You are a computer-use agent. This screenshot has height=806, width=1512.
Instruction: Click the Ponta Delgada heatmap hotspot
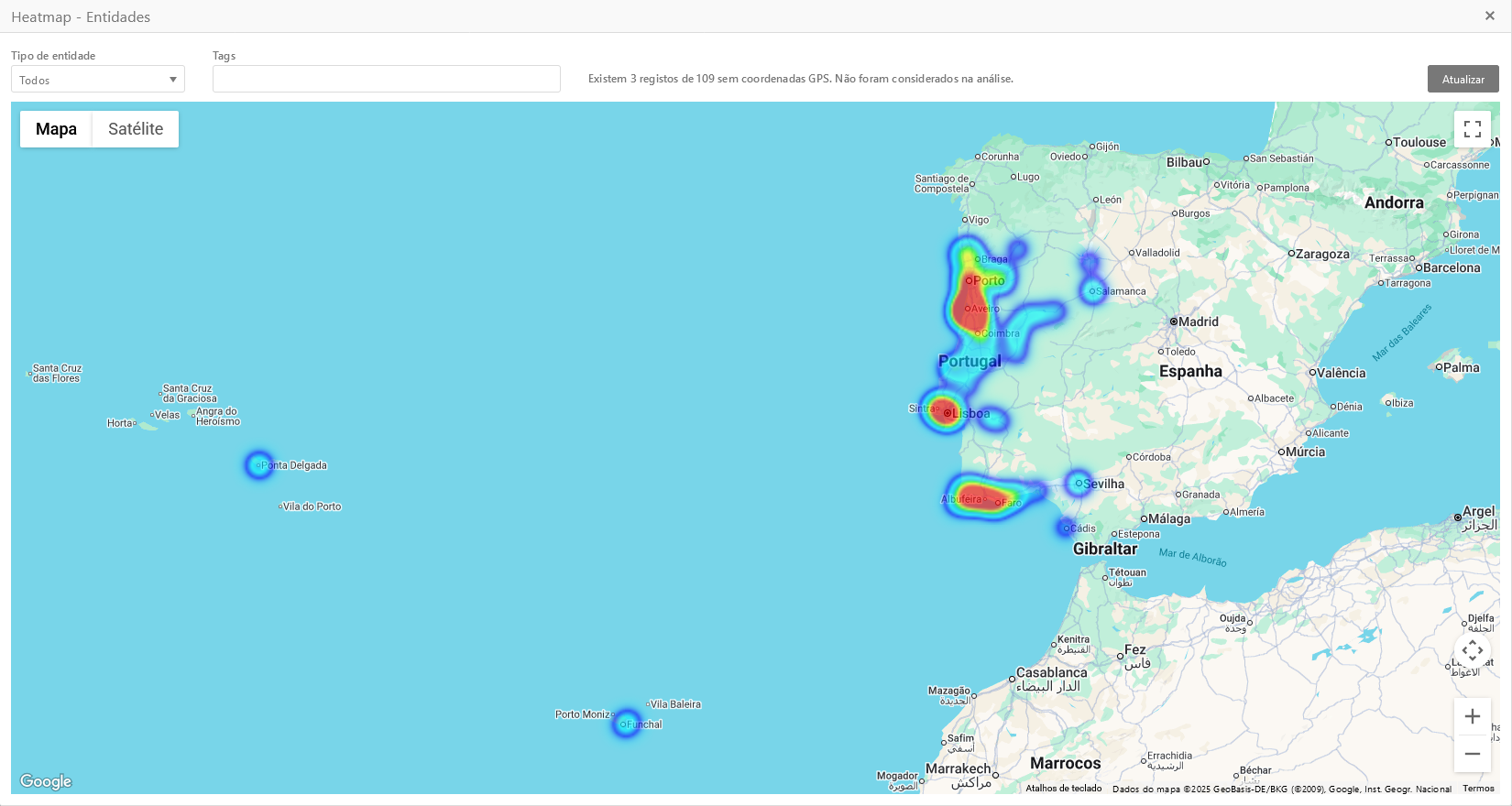(259, 465)
